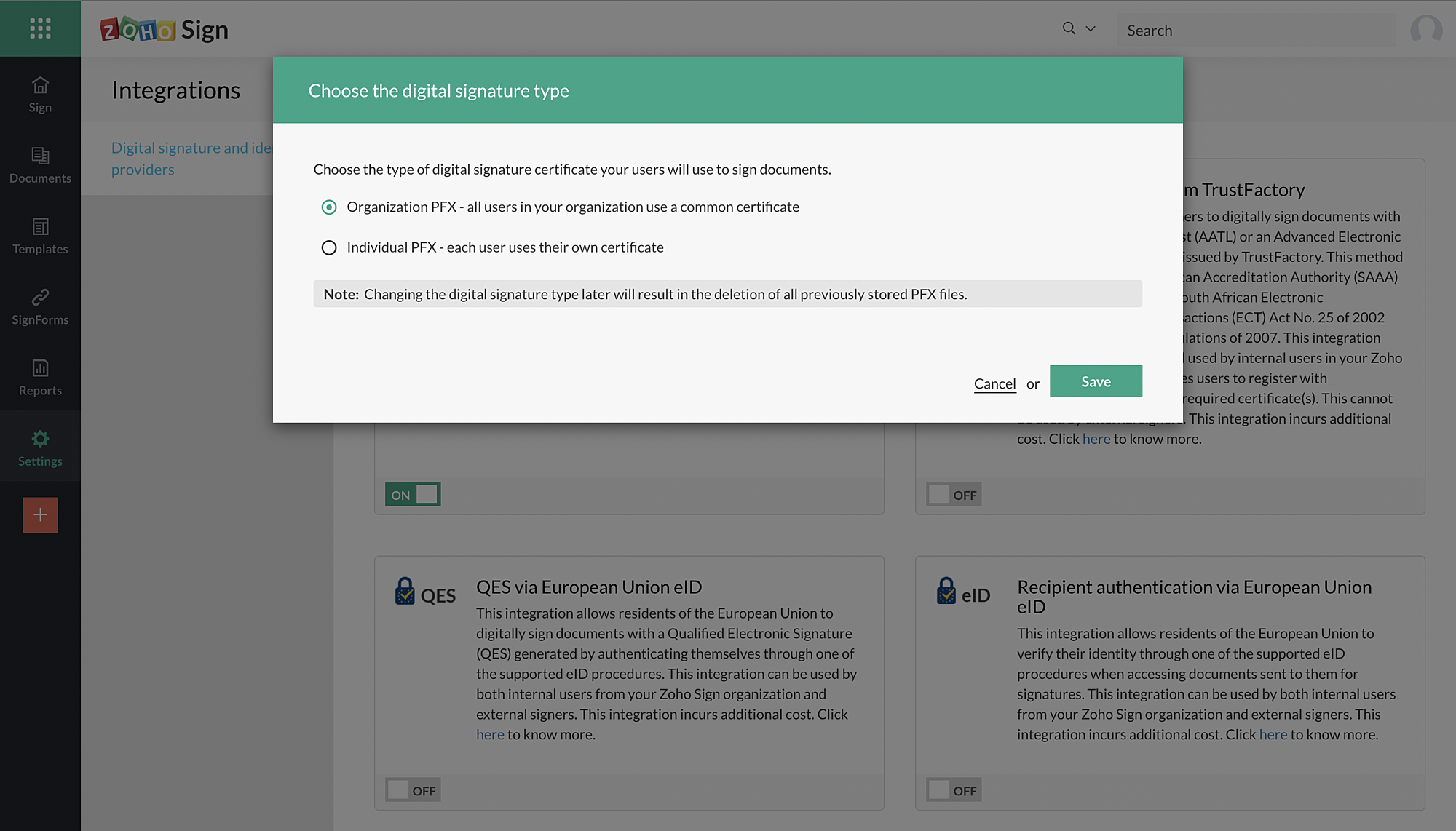
Task: Focus the Search input field
Action: (x=1256, y=31)
